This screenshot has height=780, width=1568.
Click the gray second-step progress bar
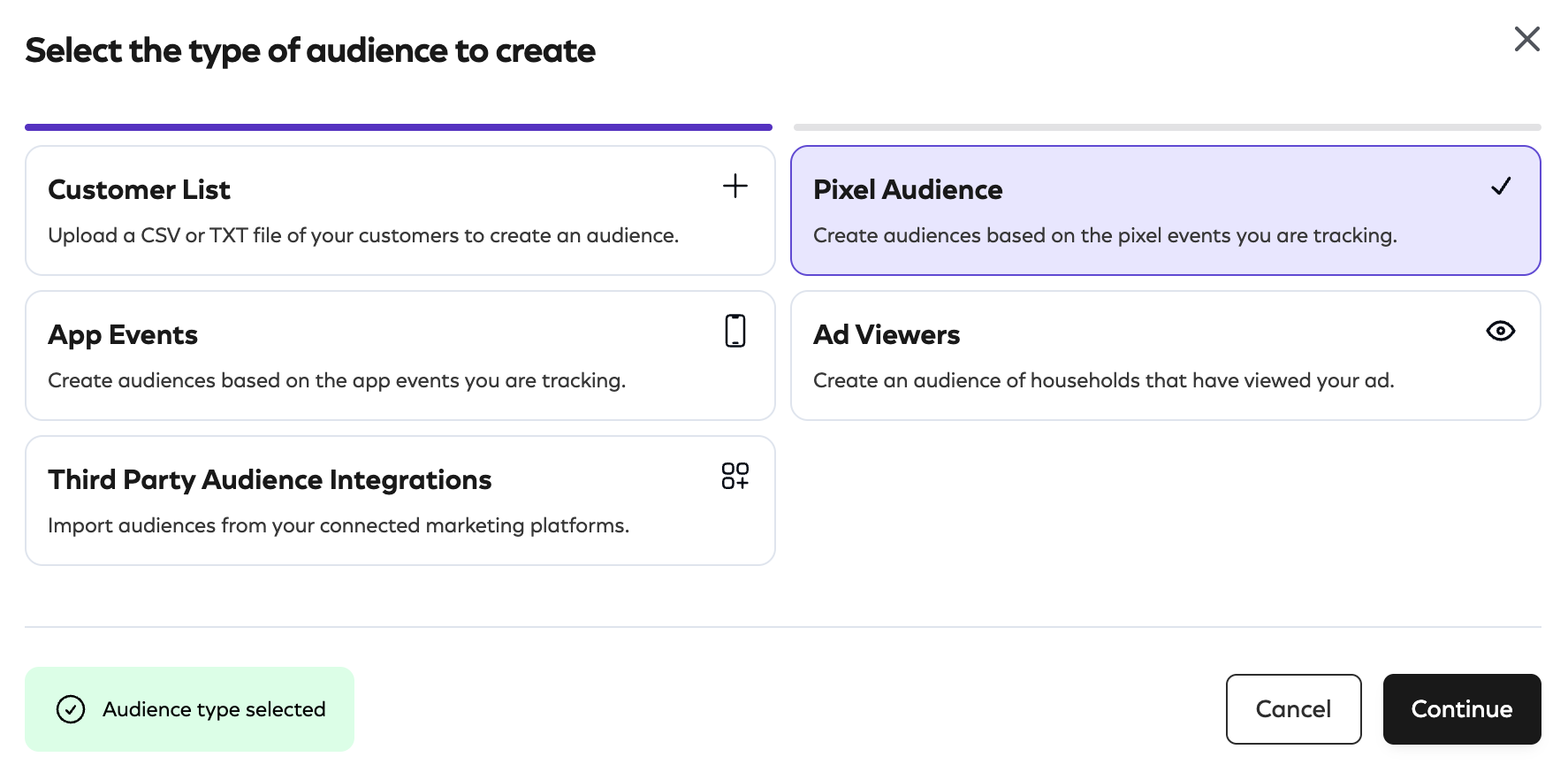coord(1168,127)
